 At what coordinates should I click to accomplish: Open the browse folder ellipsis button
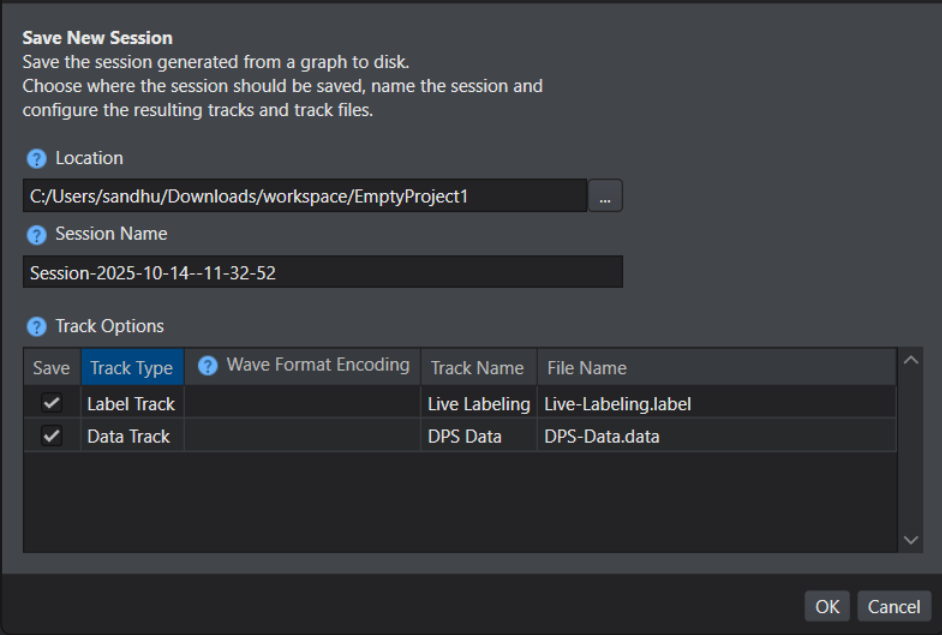coord(605,197)
